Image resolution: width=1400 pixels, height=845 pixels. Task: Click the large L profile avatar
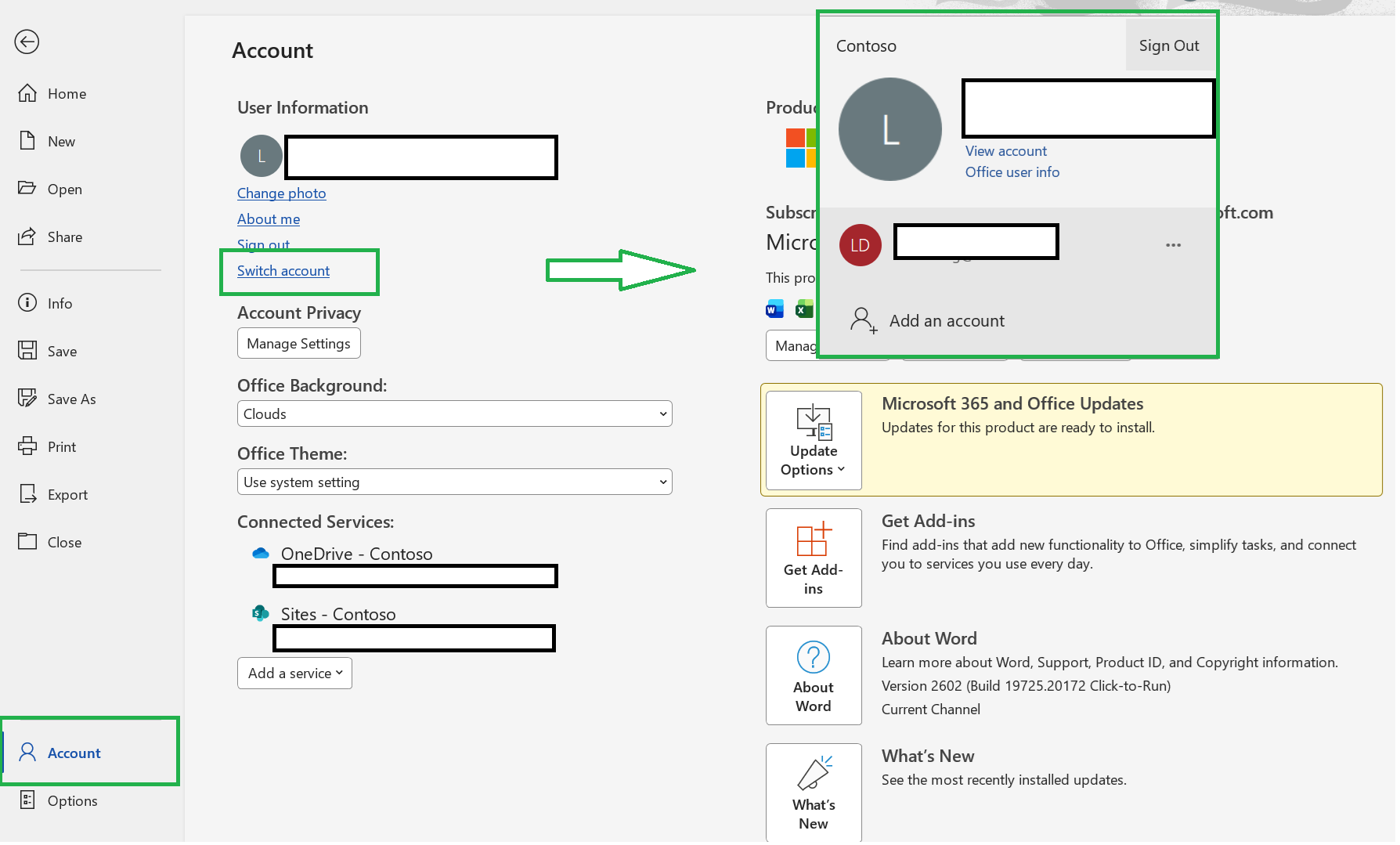pyautogui.click(x=890, y=129)
